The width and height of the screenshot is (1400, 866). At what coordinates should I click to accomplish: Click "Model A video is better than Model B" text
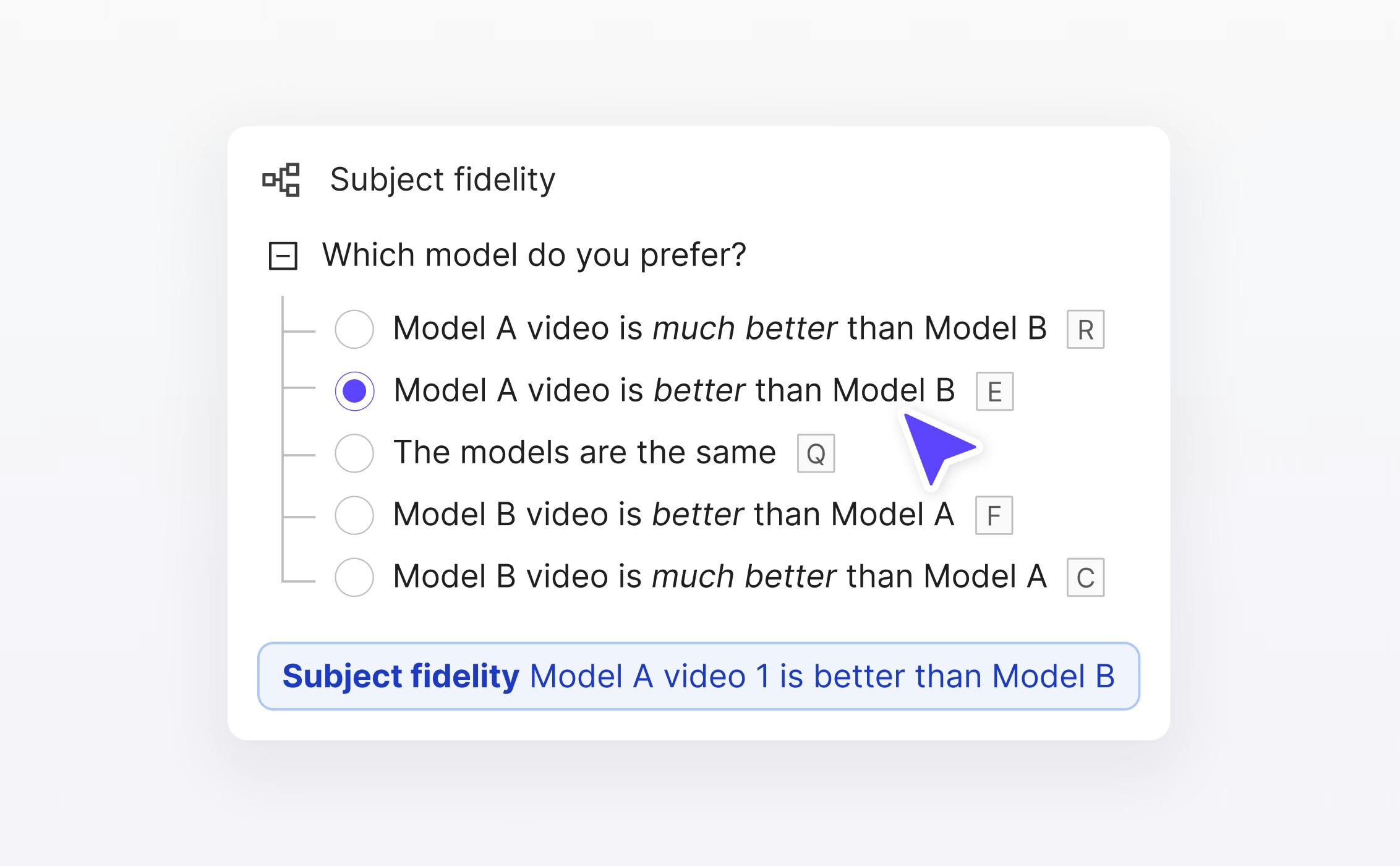point(674,390)
